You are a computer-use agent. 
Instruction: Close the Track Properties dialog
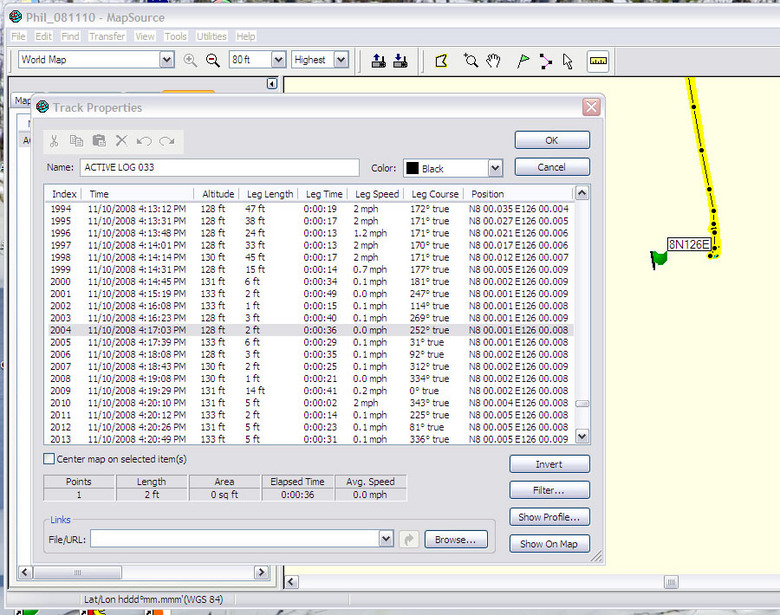click(591, 107)
